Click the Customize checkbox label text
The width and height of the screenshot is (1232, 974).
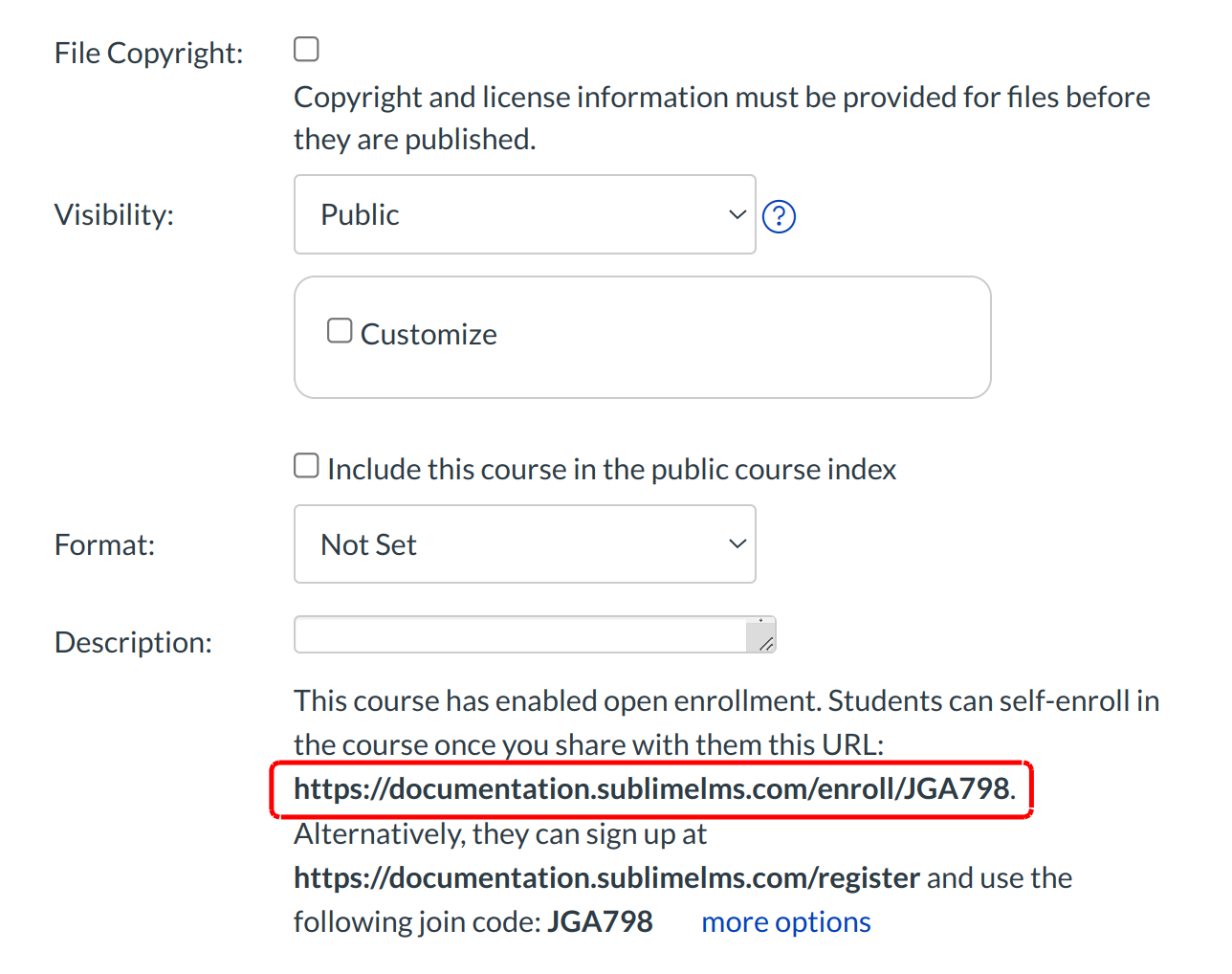pos(428,333)
